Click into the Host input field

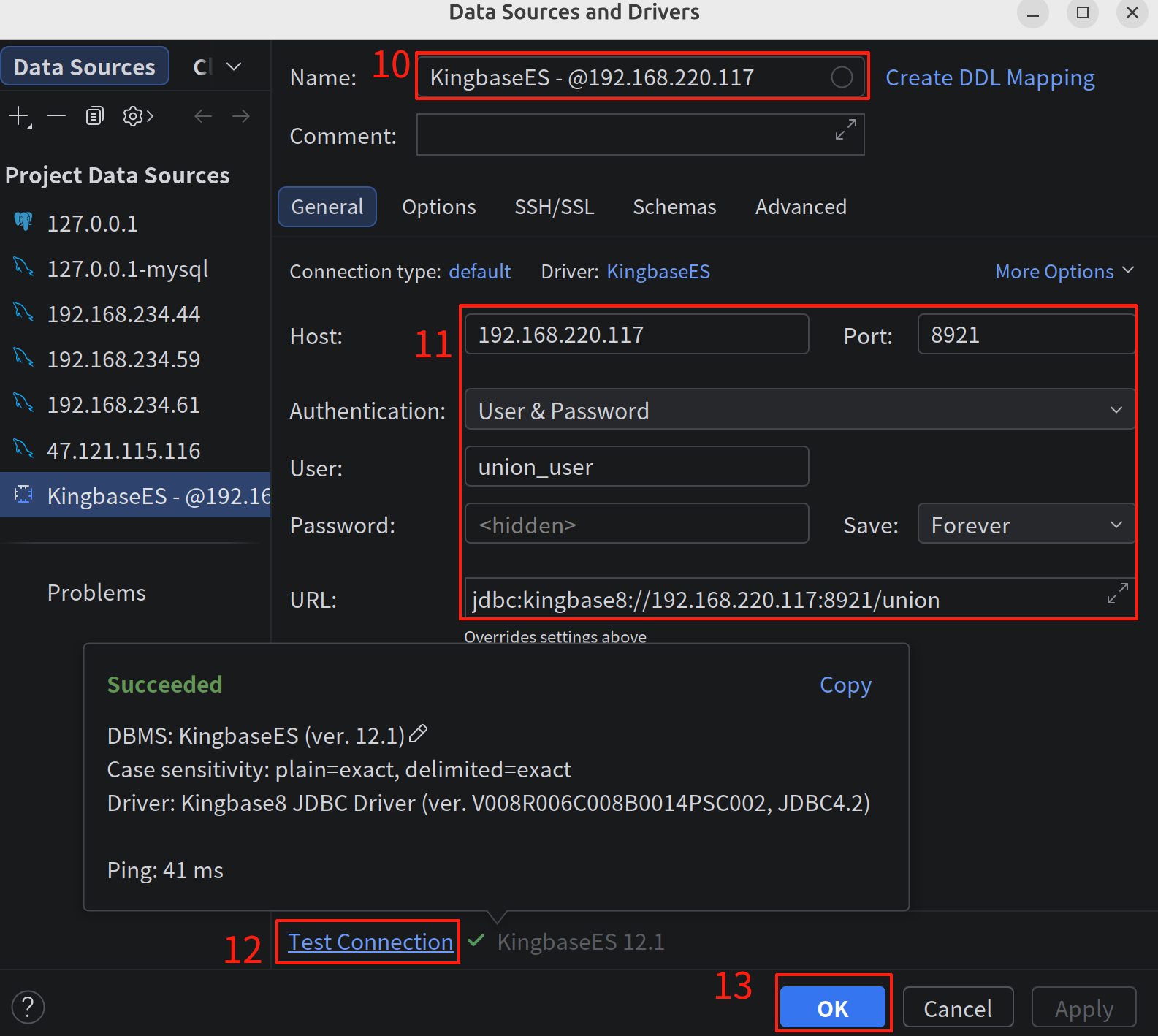(636, 335)
